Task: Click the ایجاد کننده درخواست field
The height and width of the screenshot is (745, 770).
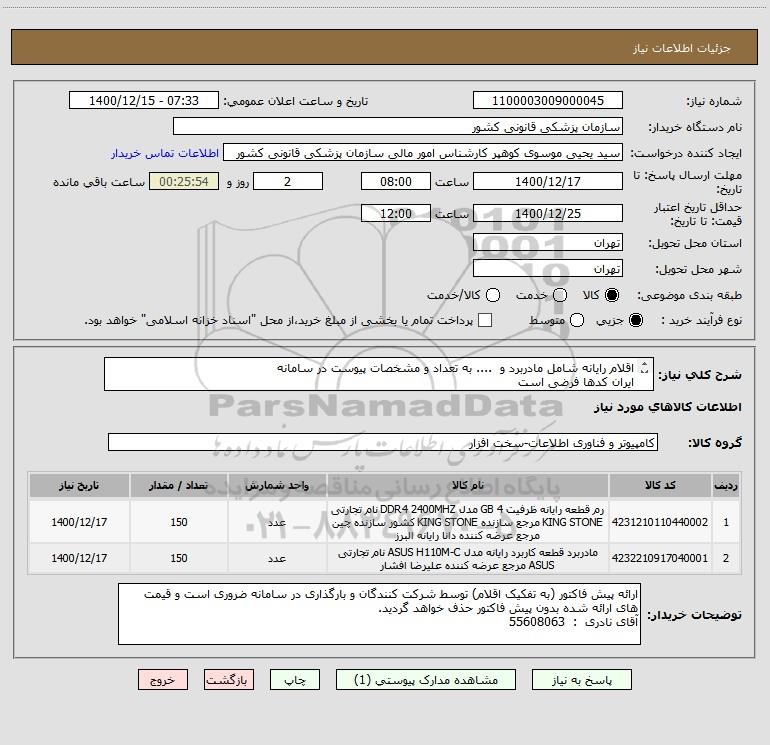Action: [x=423, y=152]
